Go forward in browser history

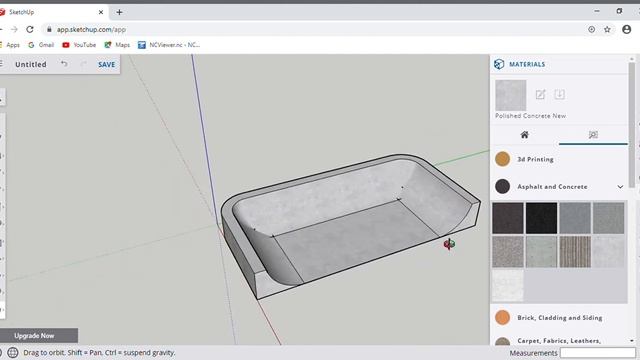coord(14,29)
